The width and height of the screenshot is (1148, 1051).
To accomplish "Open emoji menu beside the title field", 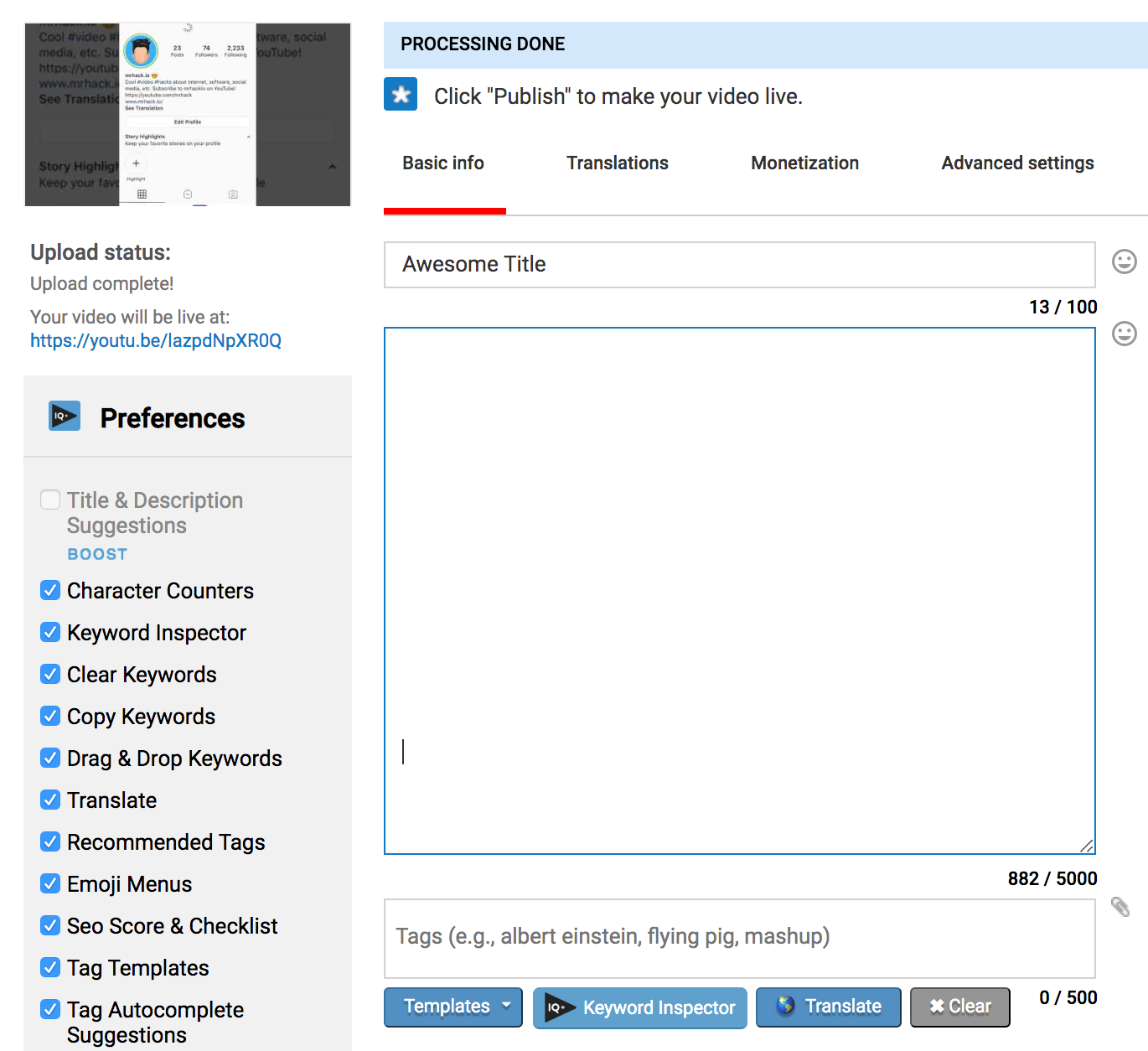I will (x=1124, y=262).
